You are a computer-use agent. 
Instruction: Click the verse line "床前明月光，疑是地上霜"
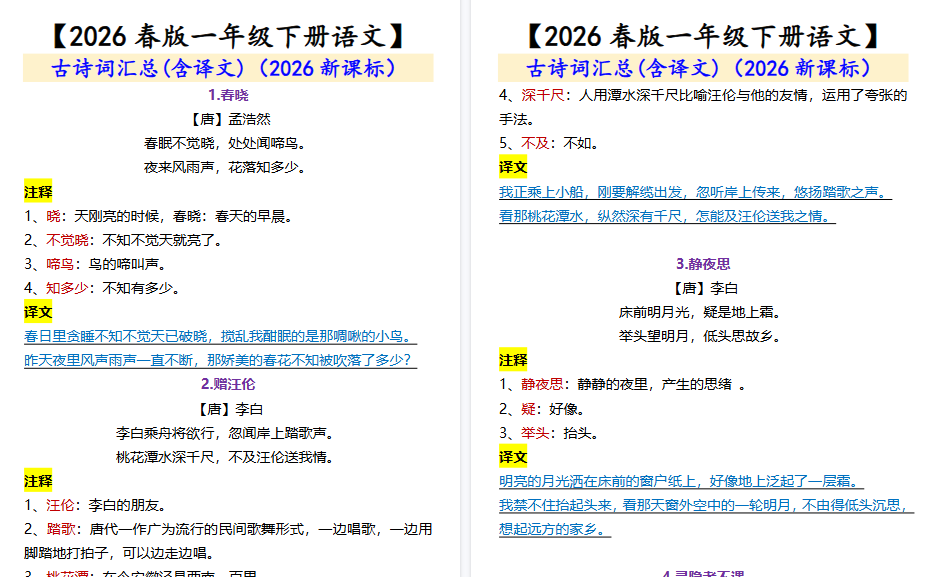700,311
